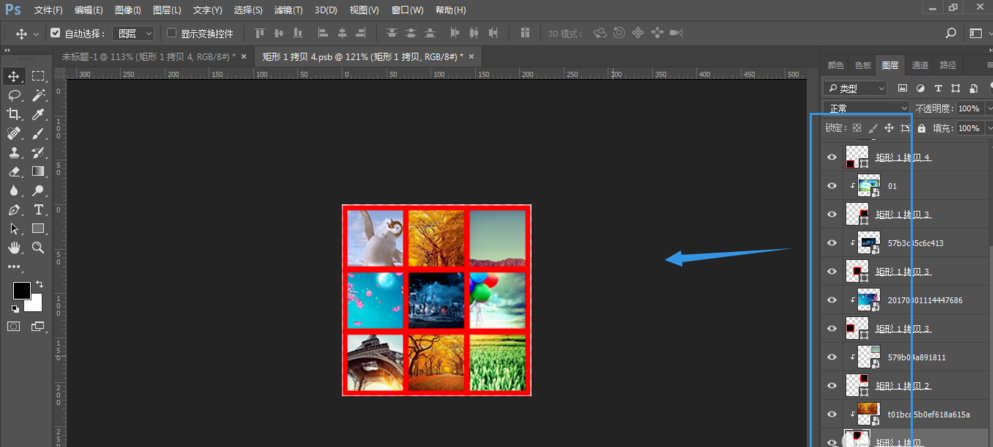This screenshot has height=447, width=993.
Task: Uncheck the 自动选择 checkbox
Action: (56, 33)
